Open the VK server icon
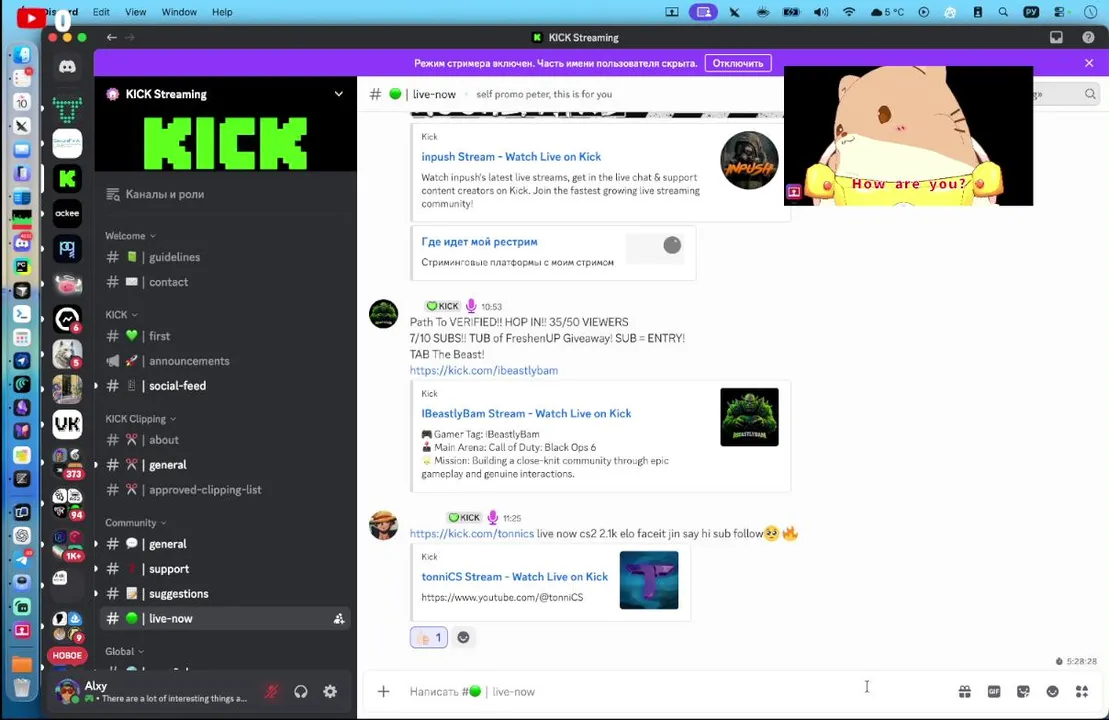Viewport: 1109px width, 720px height. coord(67,424)
